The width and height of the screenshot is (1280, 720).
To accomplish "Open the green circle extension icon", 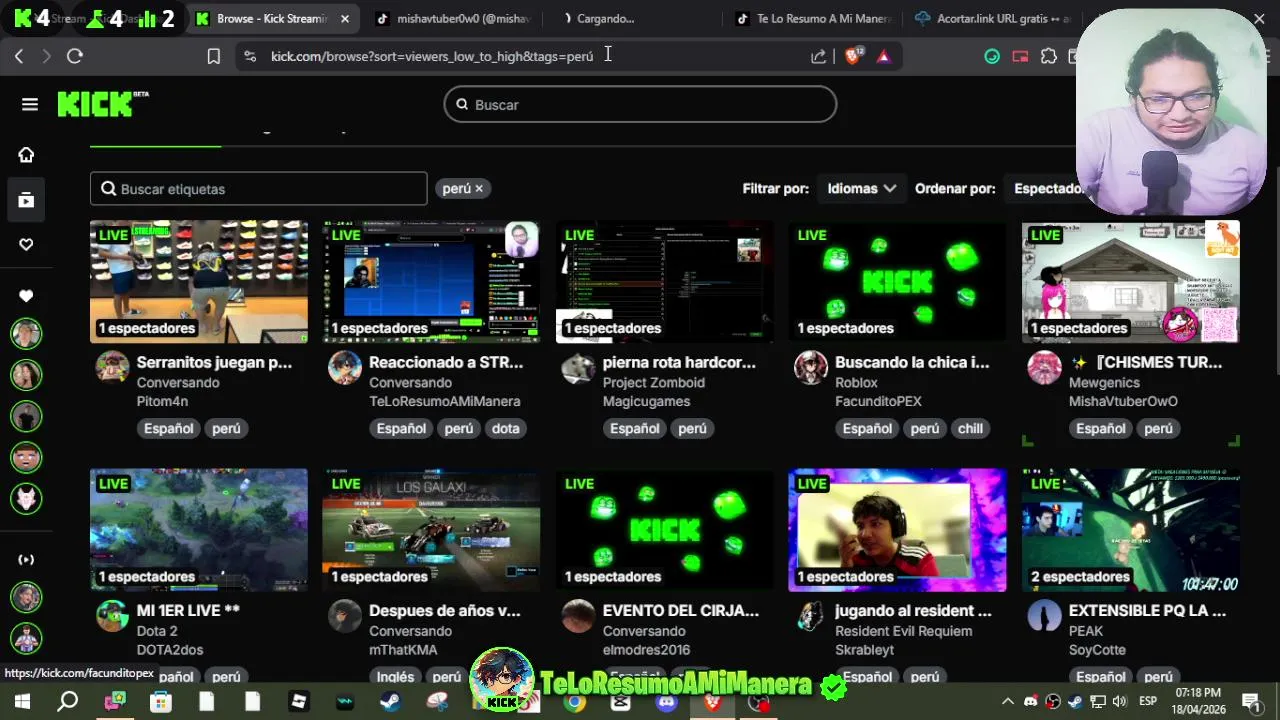I will [992, 56].
